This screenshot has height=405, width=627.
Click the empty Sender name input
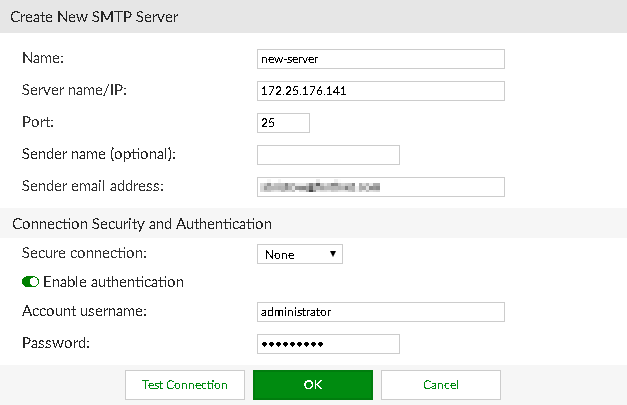tap(328, 155)
